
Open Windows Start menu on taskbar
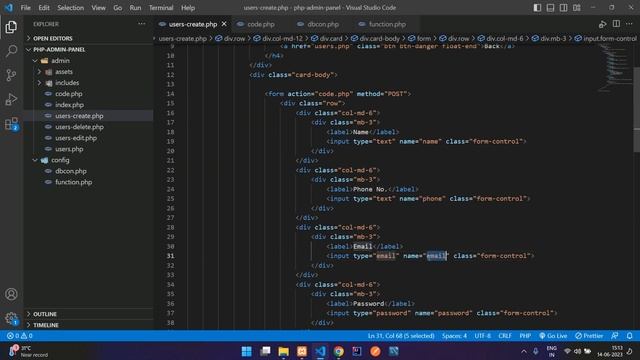point(247,351)
